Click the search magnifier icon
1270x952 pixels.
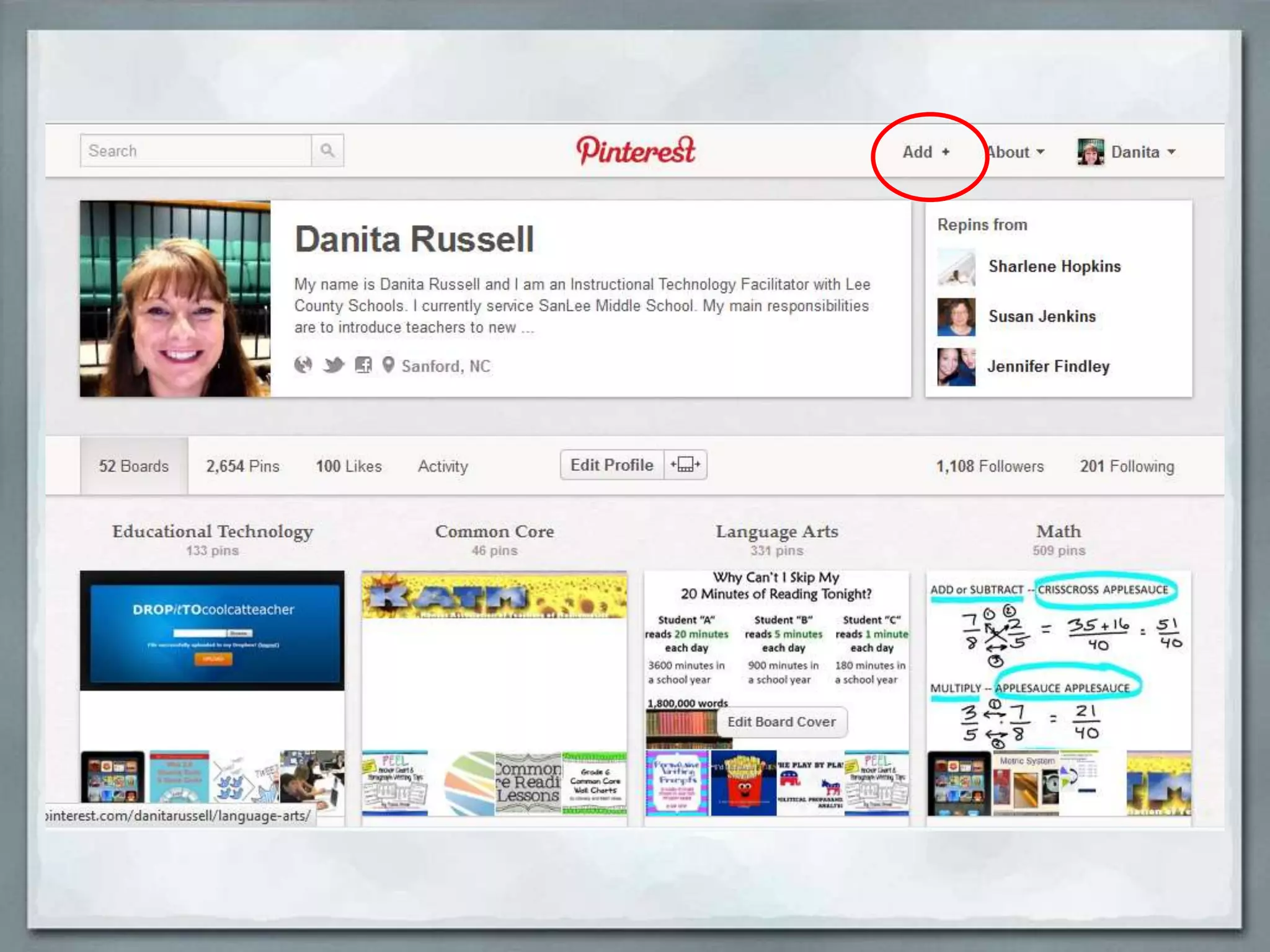(x=327, y=151)
